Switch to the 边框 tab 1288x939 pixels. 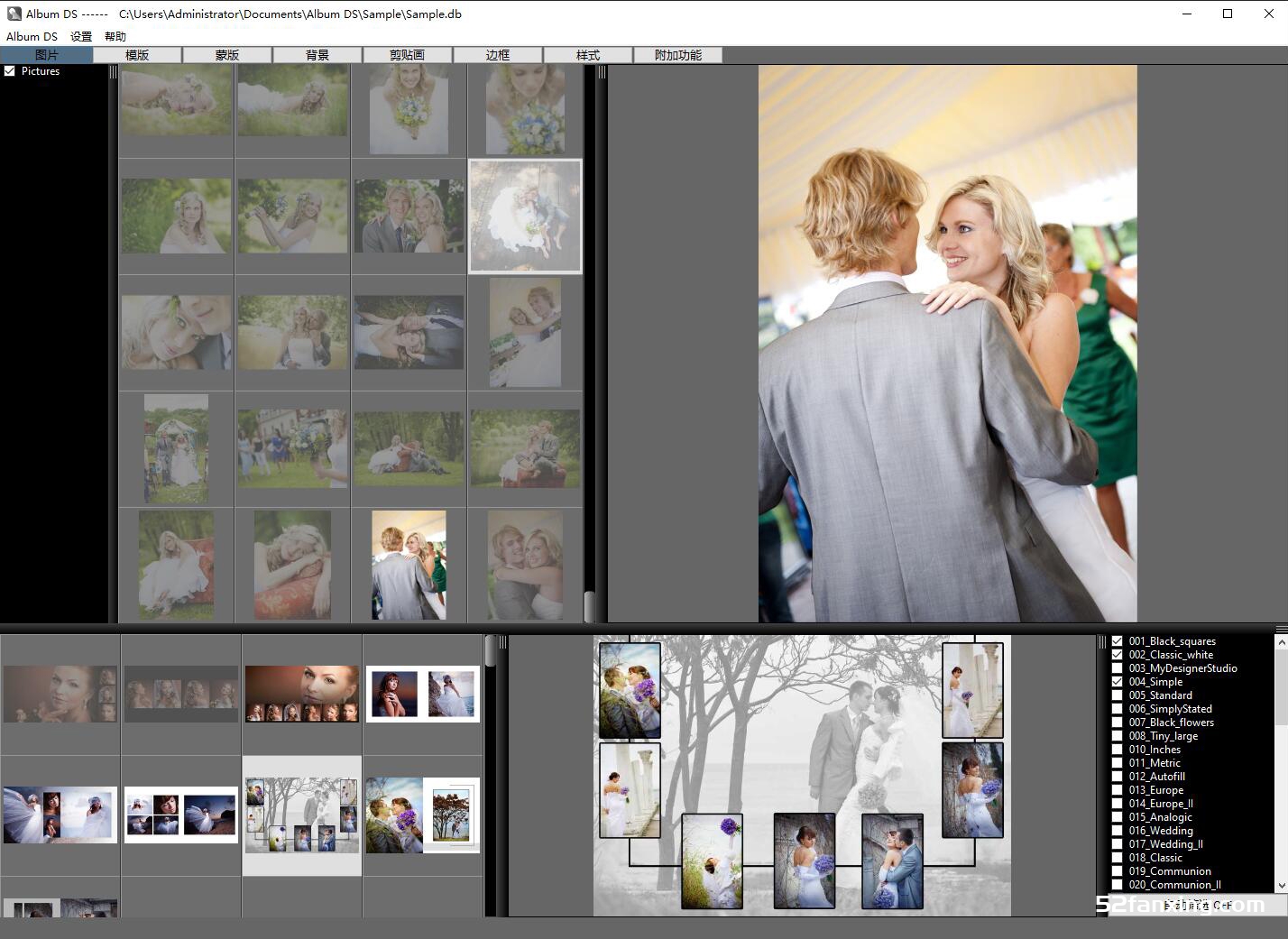tap(498, 55)
